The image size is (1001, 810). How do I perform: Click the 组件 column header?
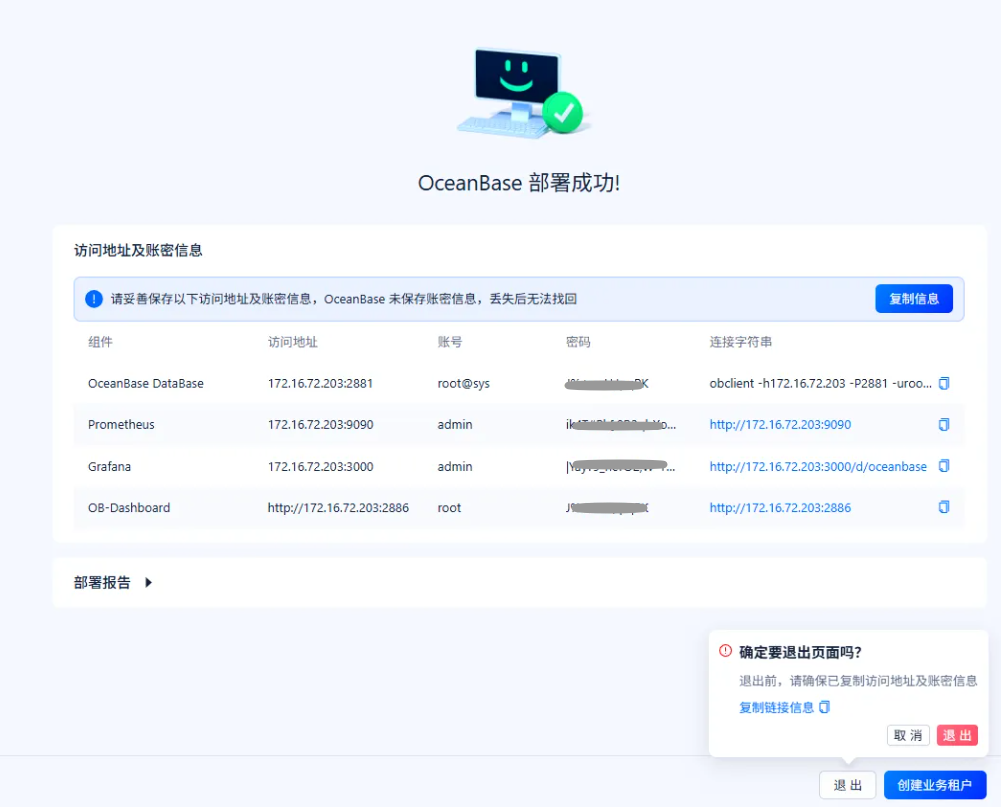(100, 342)
